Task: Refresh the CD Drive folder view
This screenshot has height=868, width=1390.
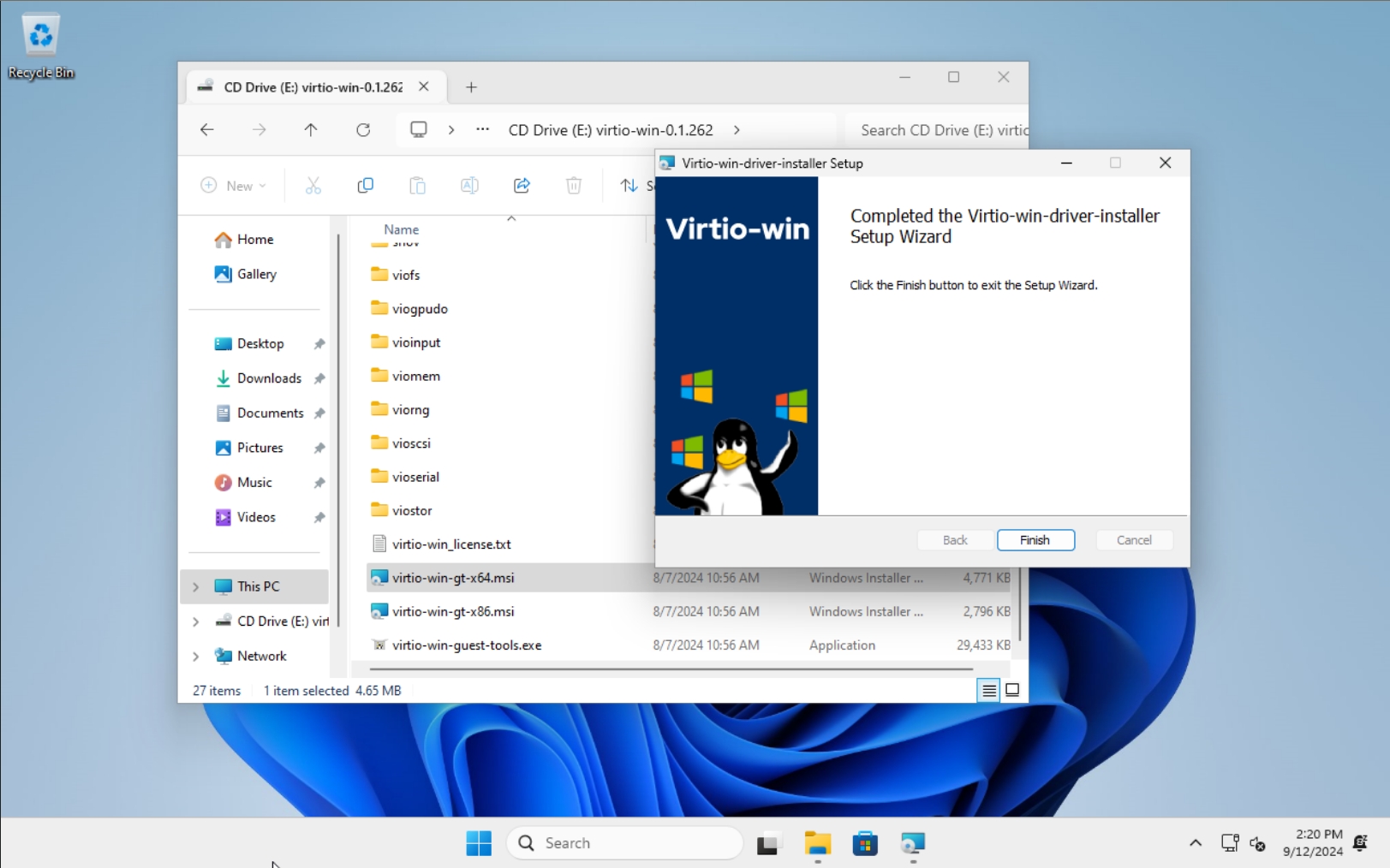Action: (363, 130)
